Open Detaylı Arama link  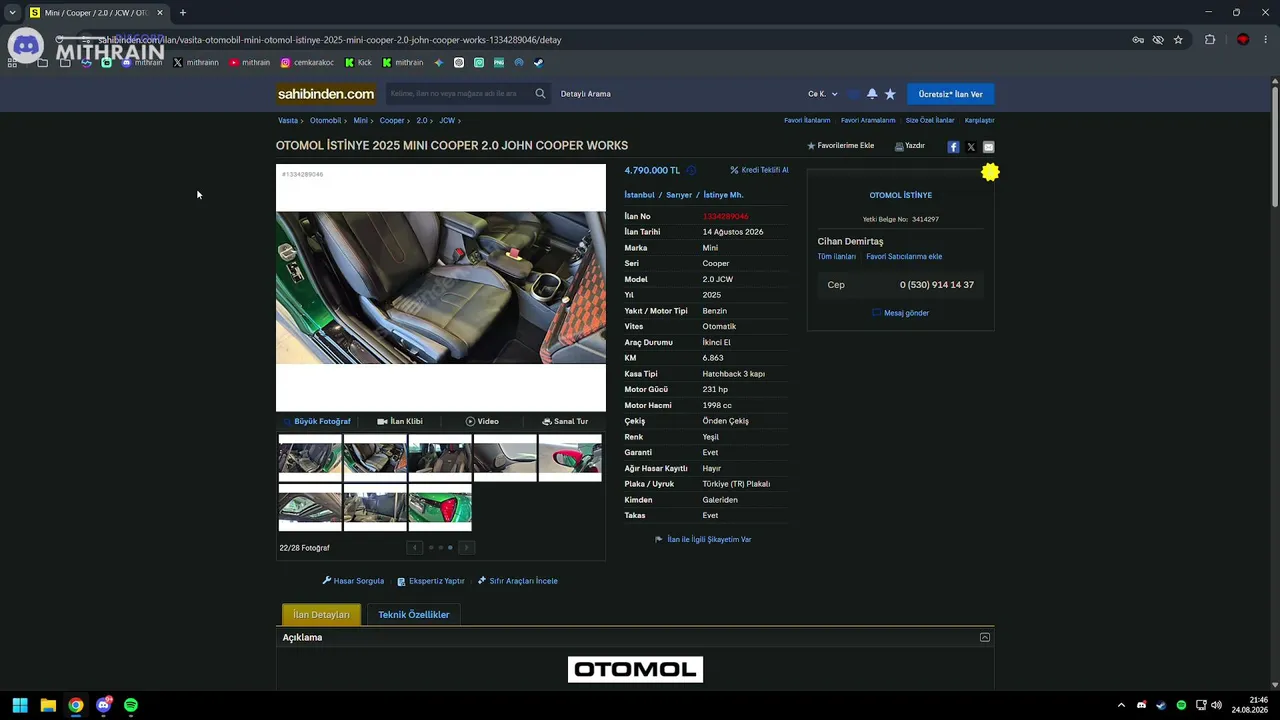586,94
